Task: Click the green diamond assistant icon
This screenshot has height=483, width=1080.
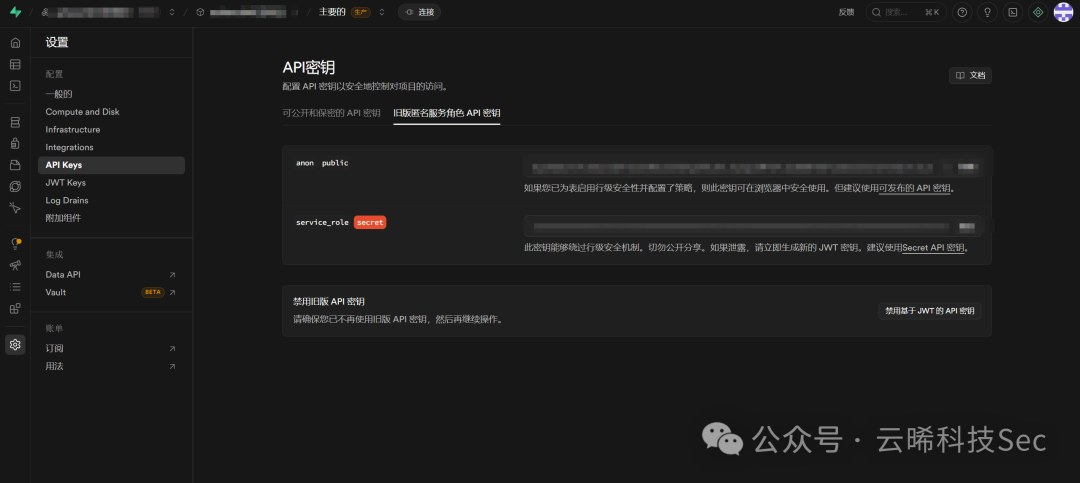Action: tap(1038, 12)
